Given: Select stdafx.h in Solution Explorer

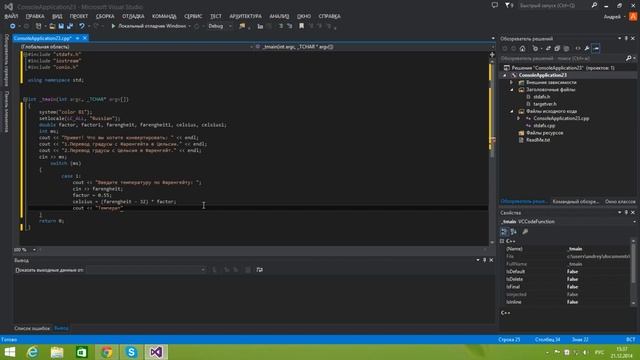Looking at the screenshot, I should (541, 97).
